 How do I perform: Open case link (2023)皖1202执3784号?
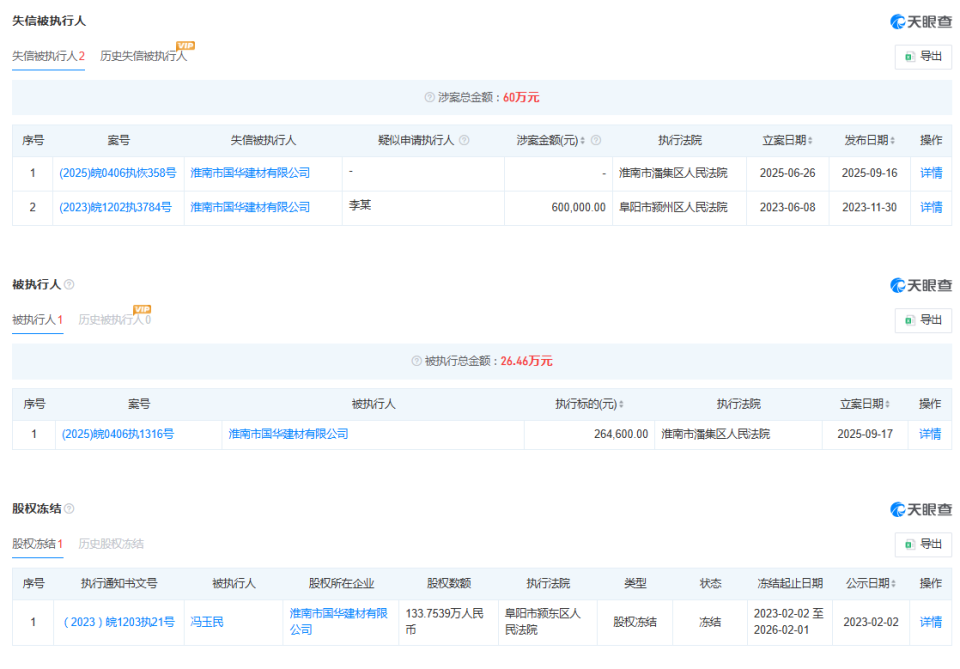coord(117,207)
